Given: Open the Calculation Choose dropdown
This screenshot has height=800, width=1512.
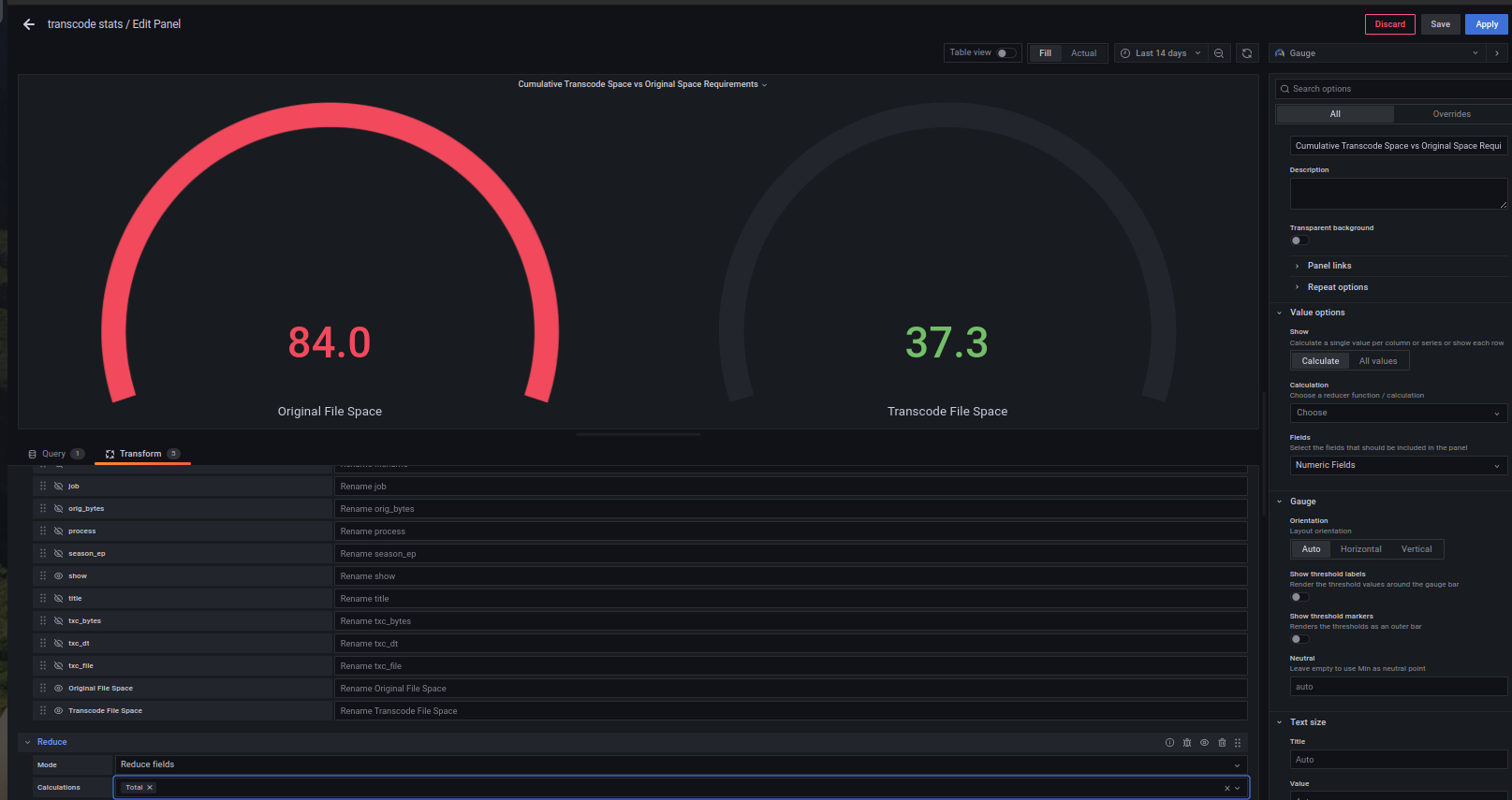Looking at the screenshot, I should tap(1399, 413).
